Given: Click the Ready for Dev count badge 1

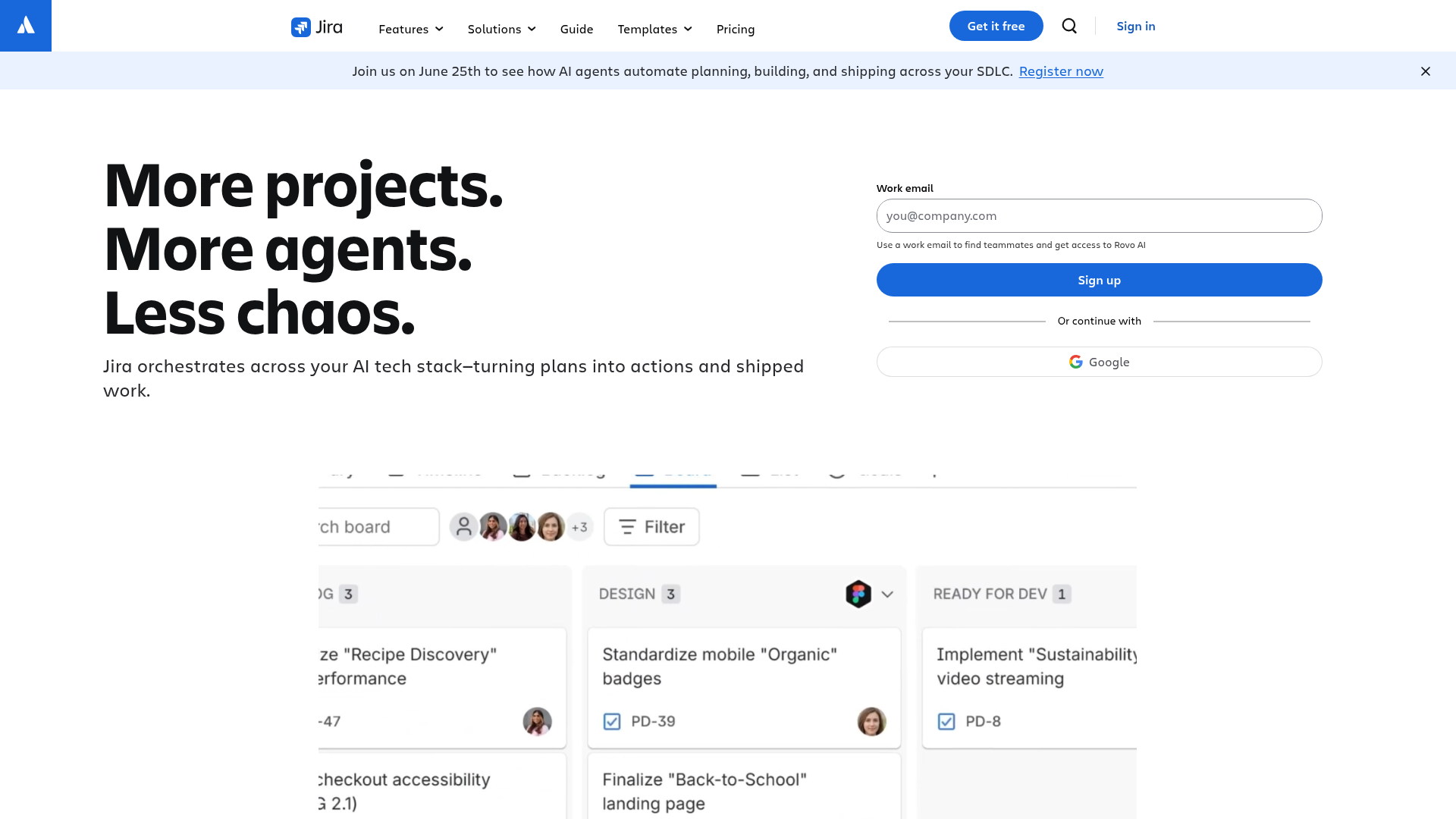Looking at the screenshot, I should pyautogui.click(x=1062, y=594).
